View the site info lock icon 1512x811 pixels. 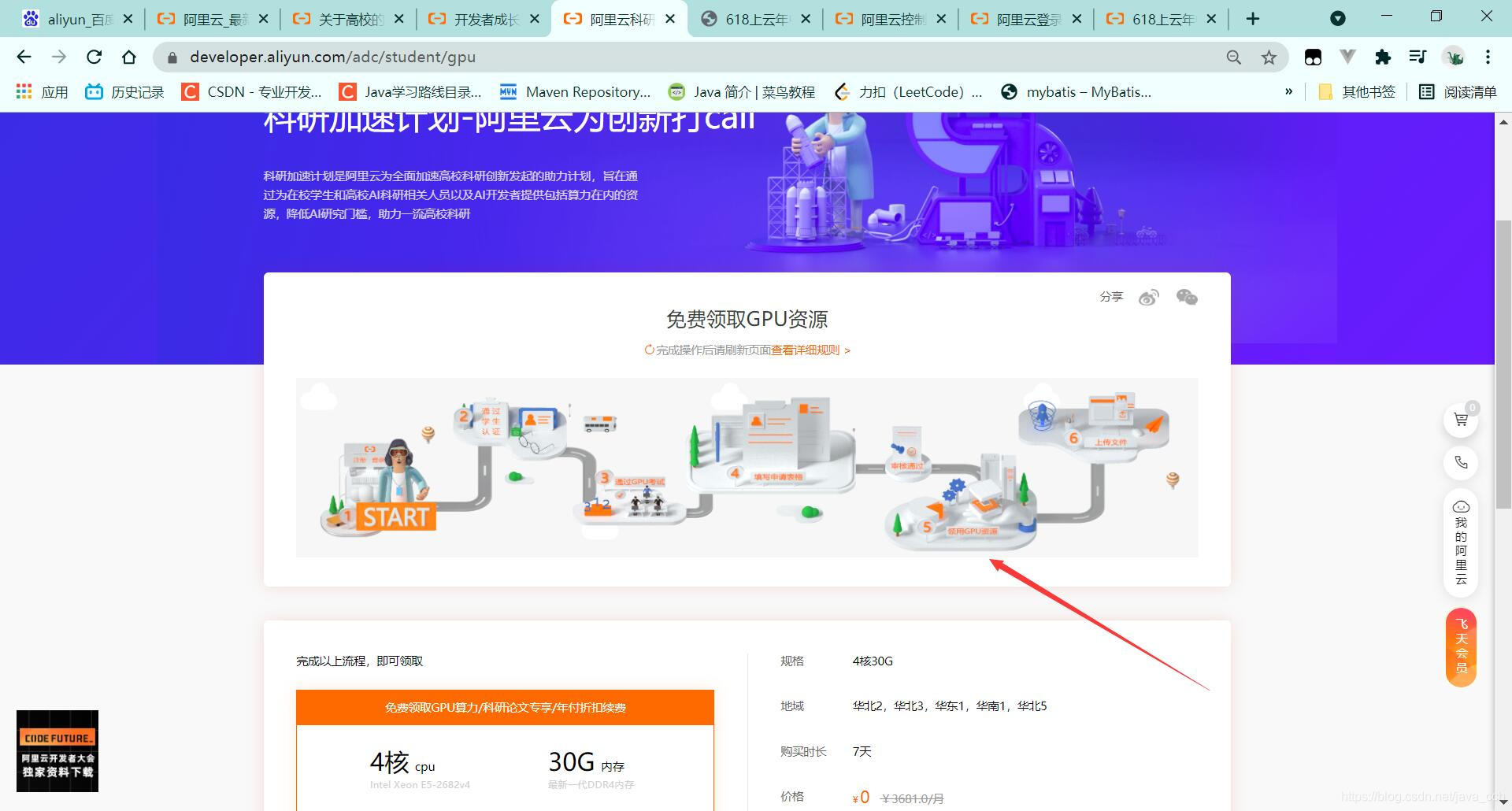(x=172, y=57)
